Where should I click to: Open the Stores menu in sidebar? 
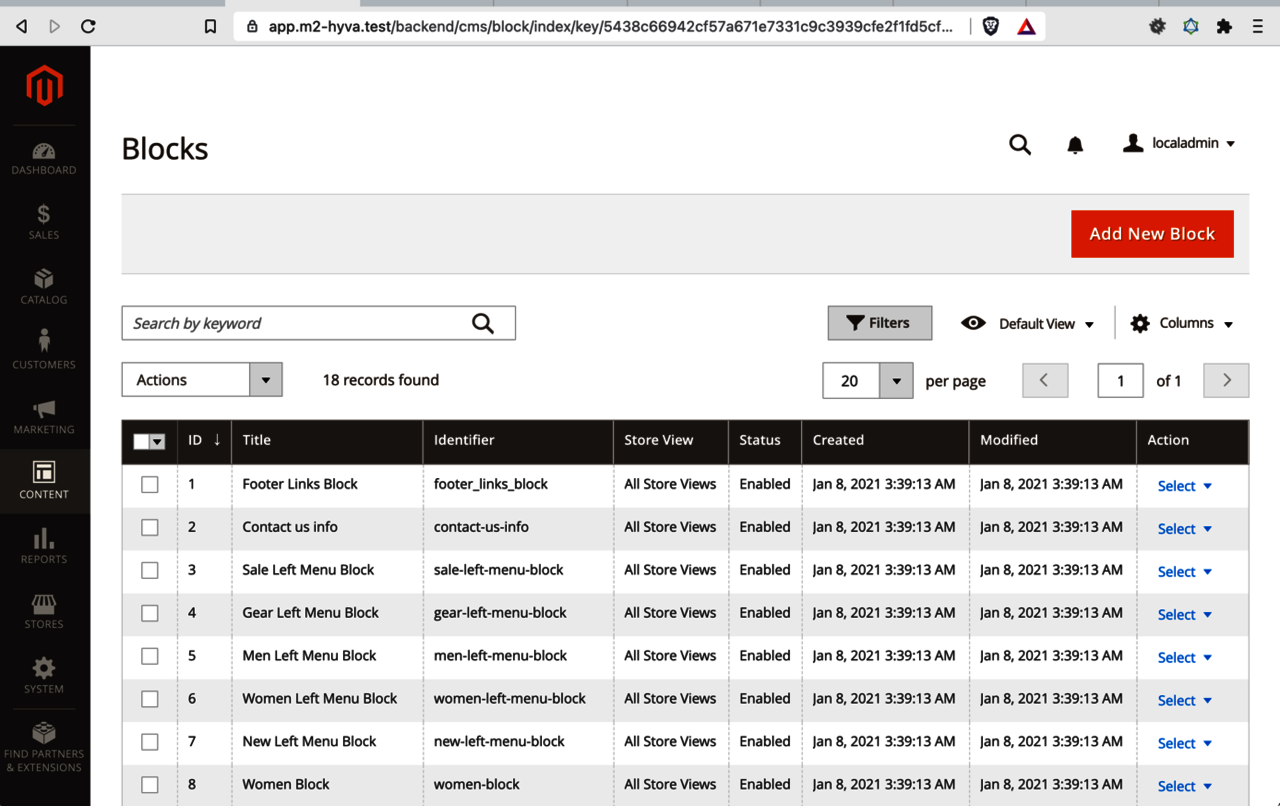coord(44,611)
